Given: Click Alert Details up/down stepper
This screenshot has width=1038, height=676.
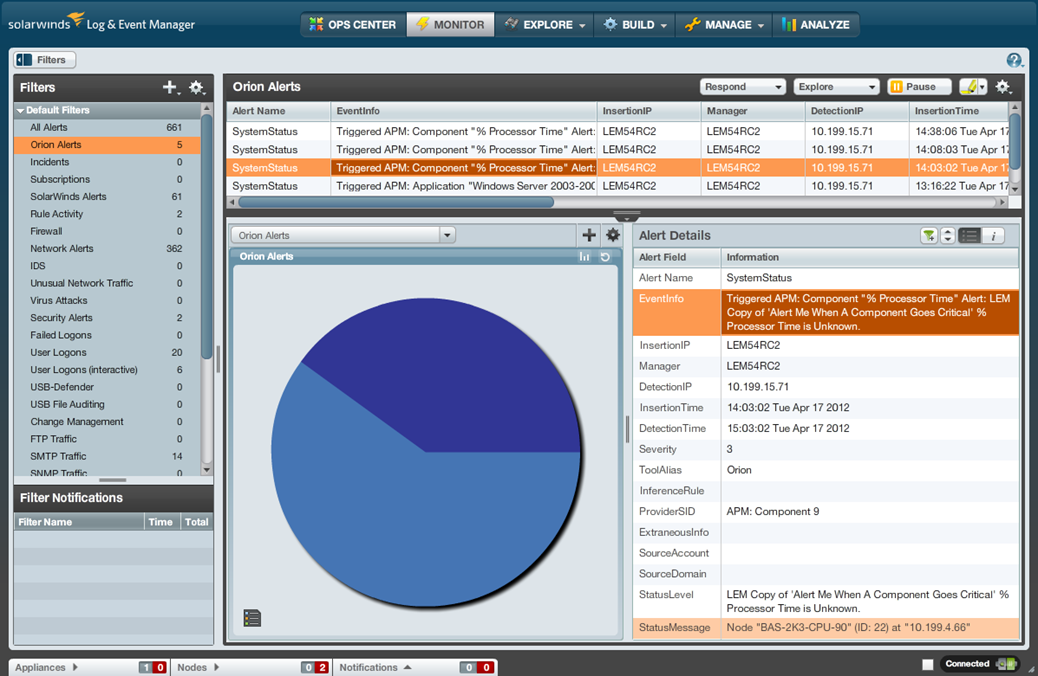Looking at the screenshot, I should click(x=948, y=235).
